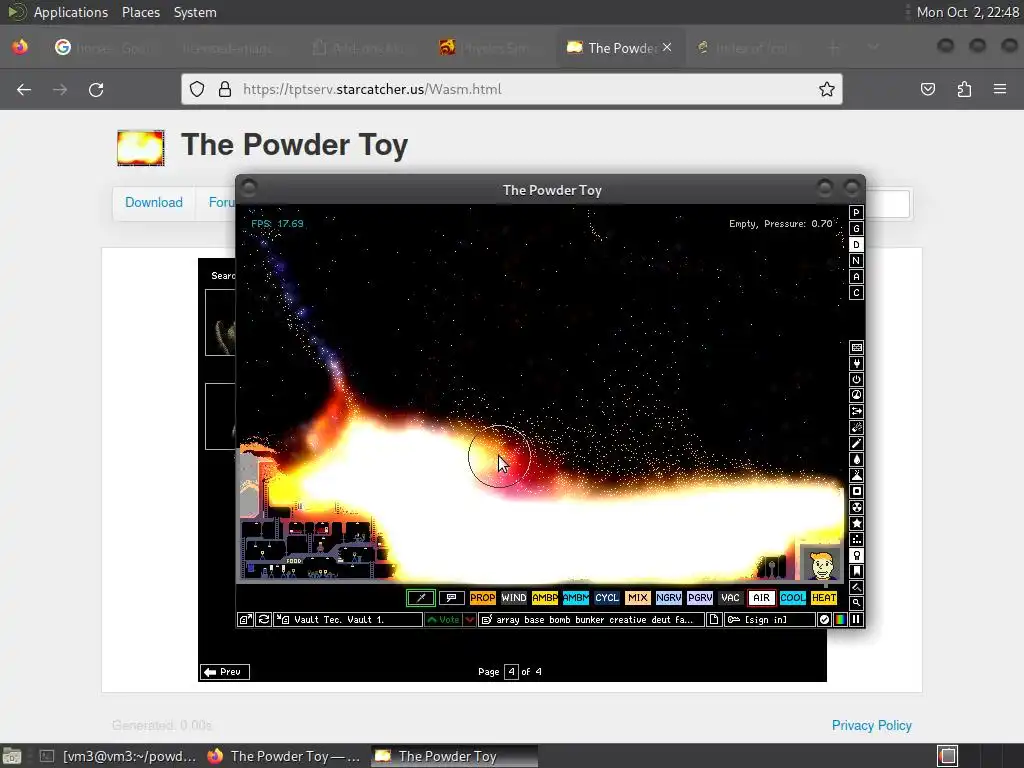Open the Explosives menu icon

pyautogui.click(x=856, y=427)
